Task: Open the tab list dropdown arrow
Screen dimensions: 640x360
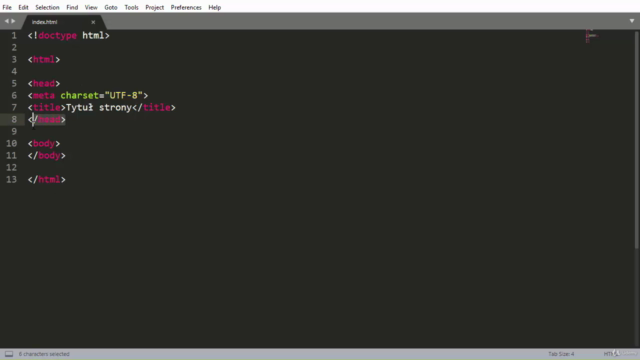Action: [631, 21]
